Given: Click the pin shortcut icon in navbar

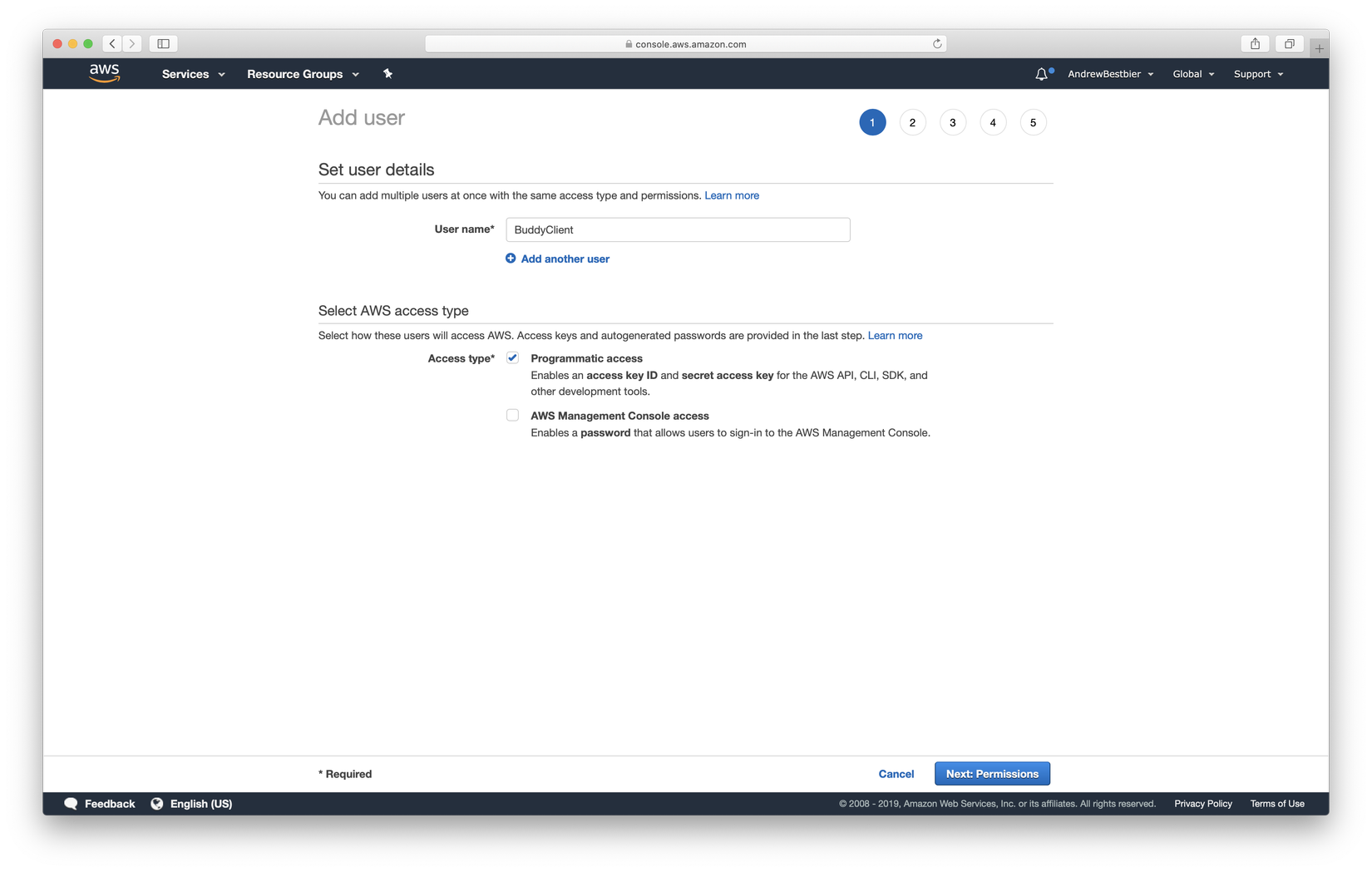Looking at the screenshot, I should pyautogui.click(x=387, y=74).
